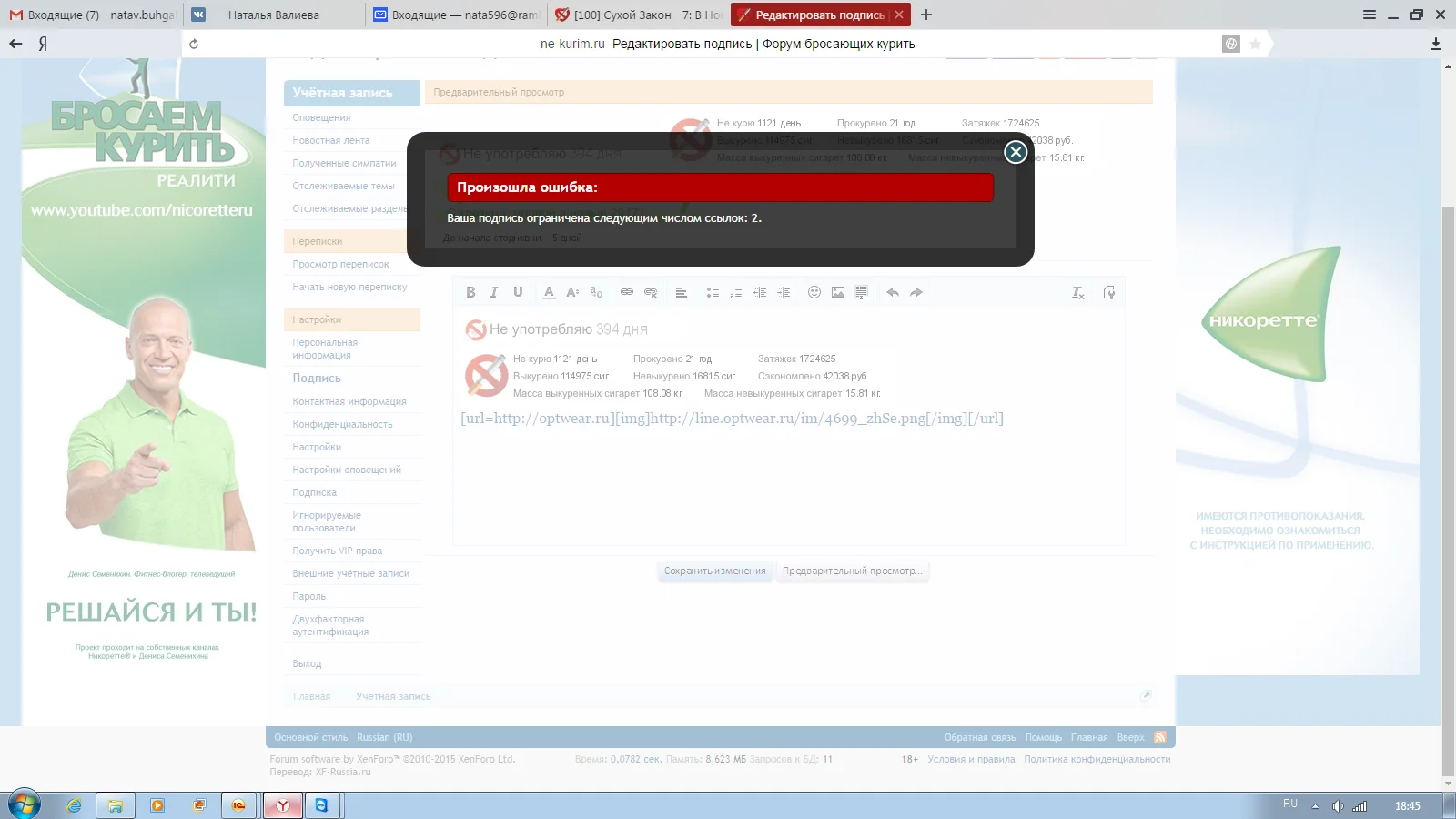The width and height of the screenshot is (1456, 819).
Task: Click the Предварительный просмотр... button
Action: [x=852, y=571]
